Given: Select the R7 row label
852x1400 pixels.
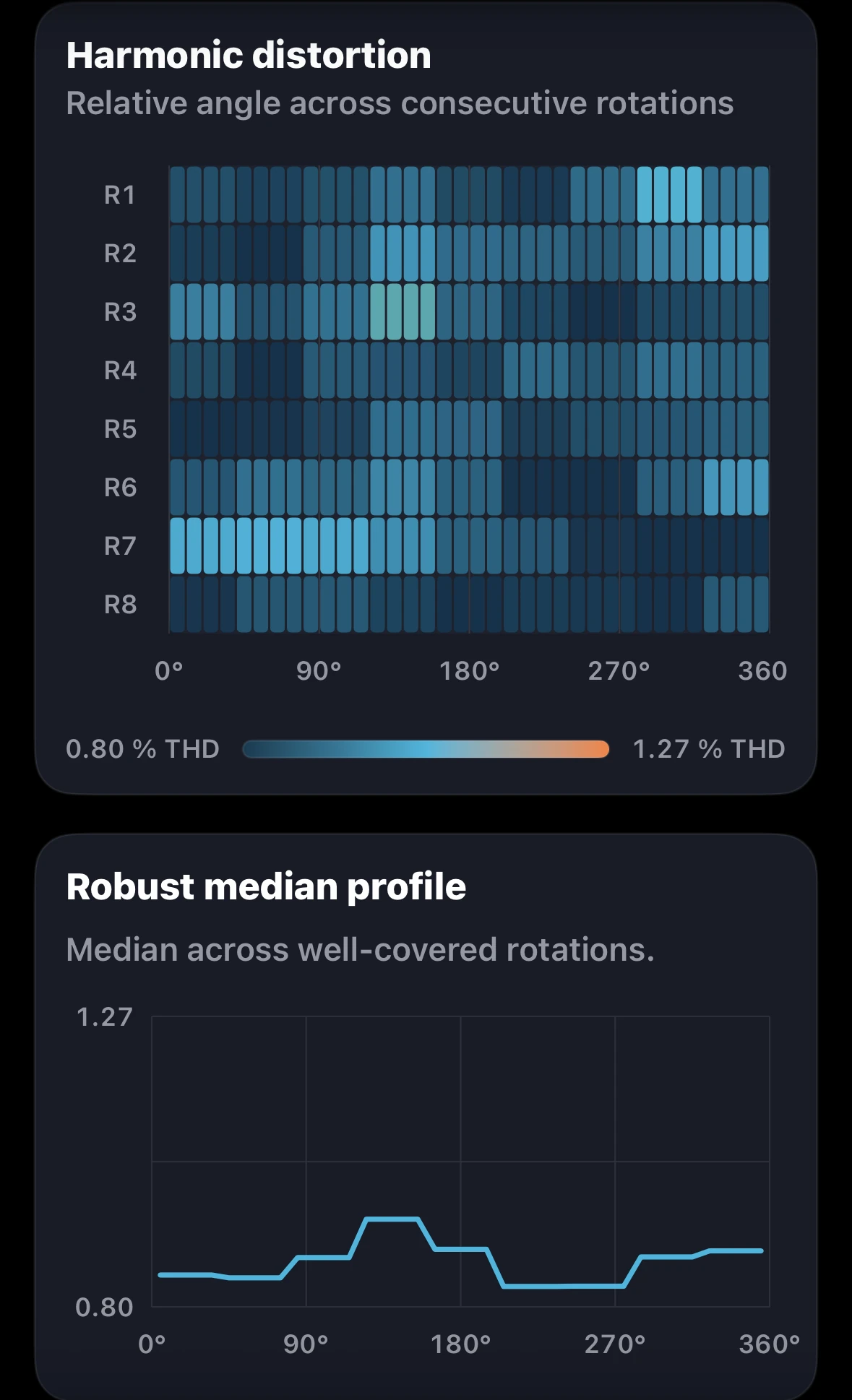Looking at the screenshot, I should [120, 546].
